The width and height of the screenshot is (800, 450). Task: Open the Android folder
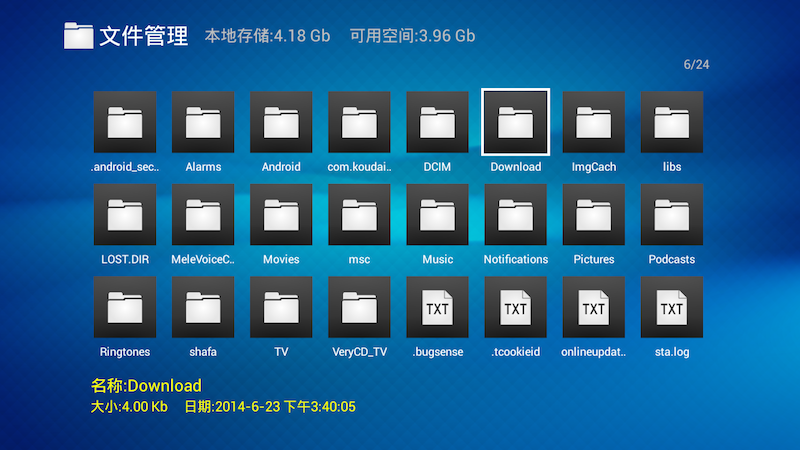click(281, 122)
